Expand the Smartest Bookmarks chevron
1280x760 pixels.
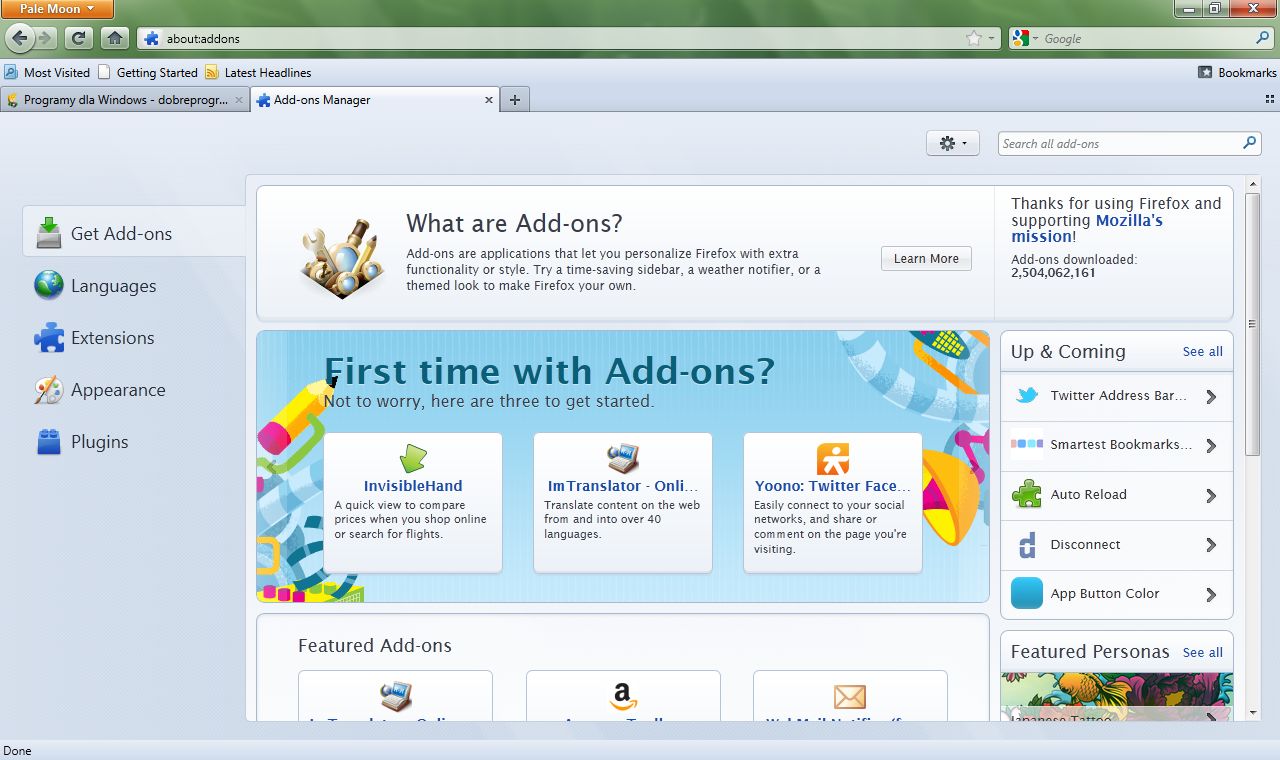[x=1211, y=446]
